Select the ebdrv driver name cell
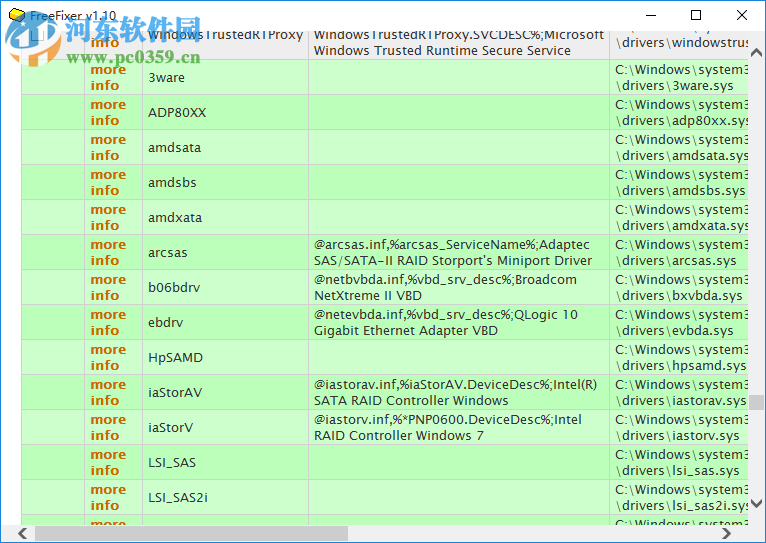Viewport: 766px width, 543px height. pos(225,322)
